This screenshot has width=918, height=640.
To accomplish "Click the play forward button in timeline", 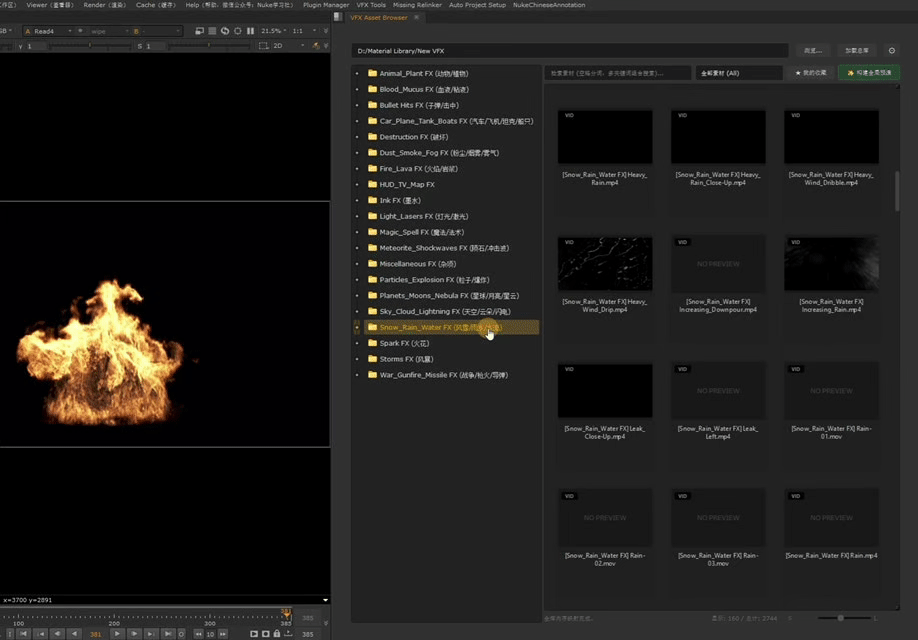I will point(117,634).
